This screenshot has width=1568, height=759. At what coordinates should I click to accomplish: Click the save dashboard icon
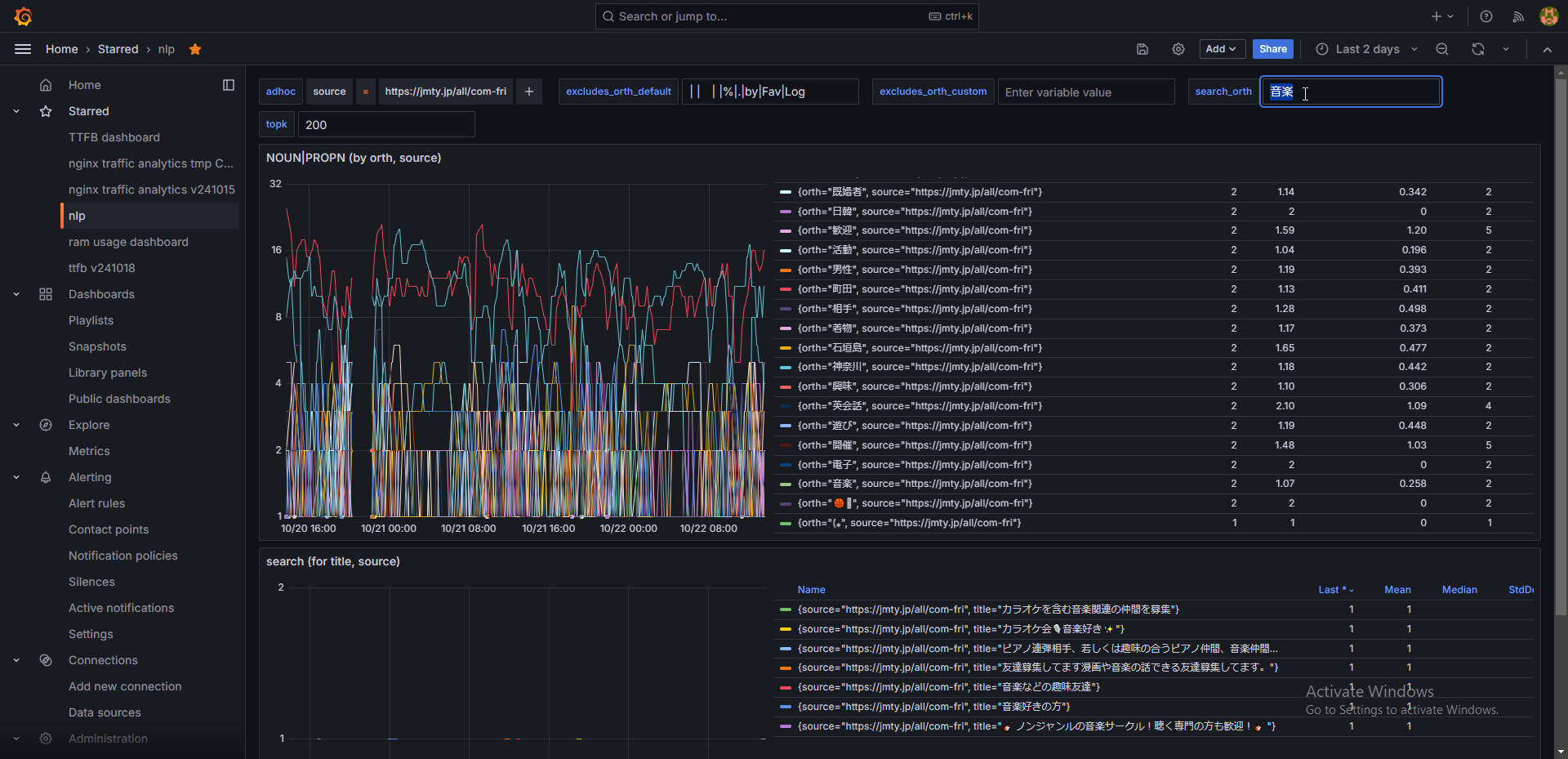pyautogui.click(x=1143, y=49)
